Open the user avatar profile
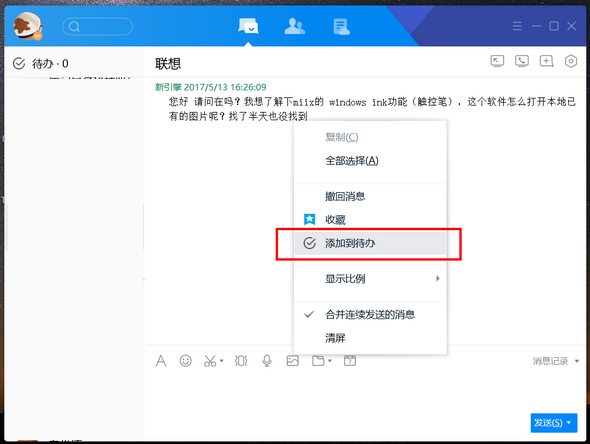Viewport: 590px width, 444px height. 27,26
